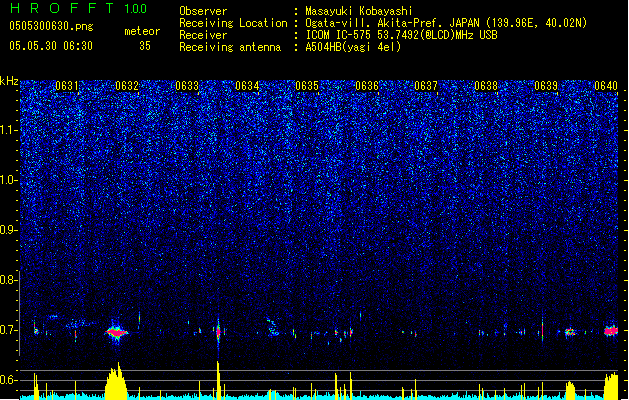Click the meteor count 35
Viewport: 629px width, 400px height.
pos(145,46)
